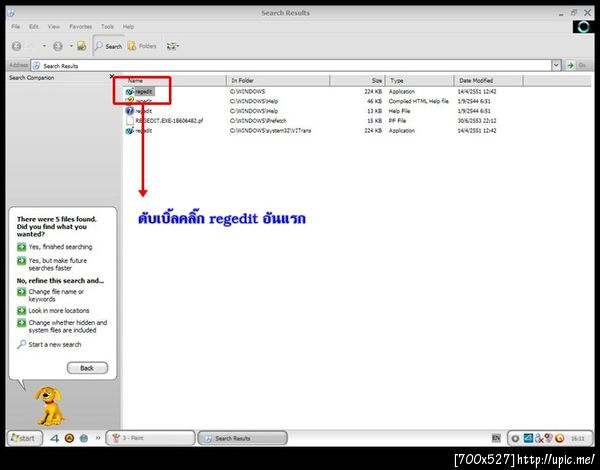Open the Help menu
600x470 pixels.
click(x=128, y=27)
